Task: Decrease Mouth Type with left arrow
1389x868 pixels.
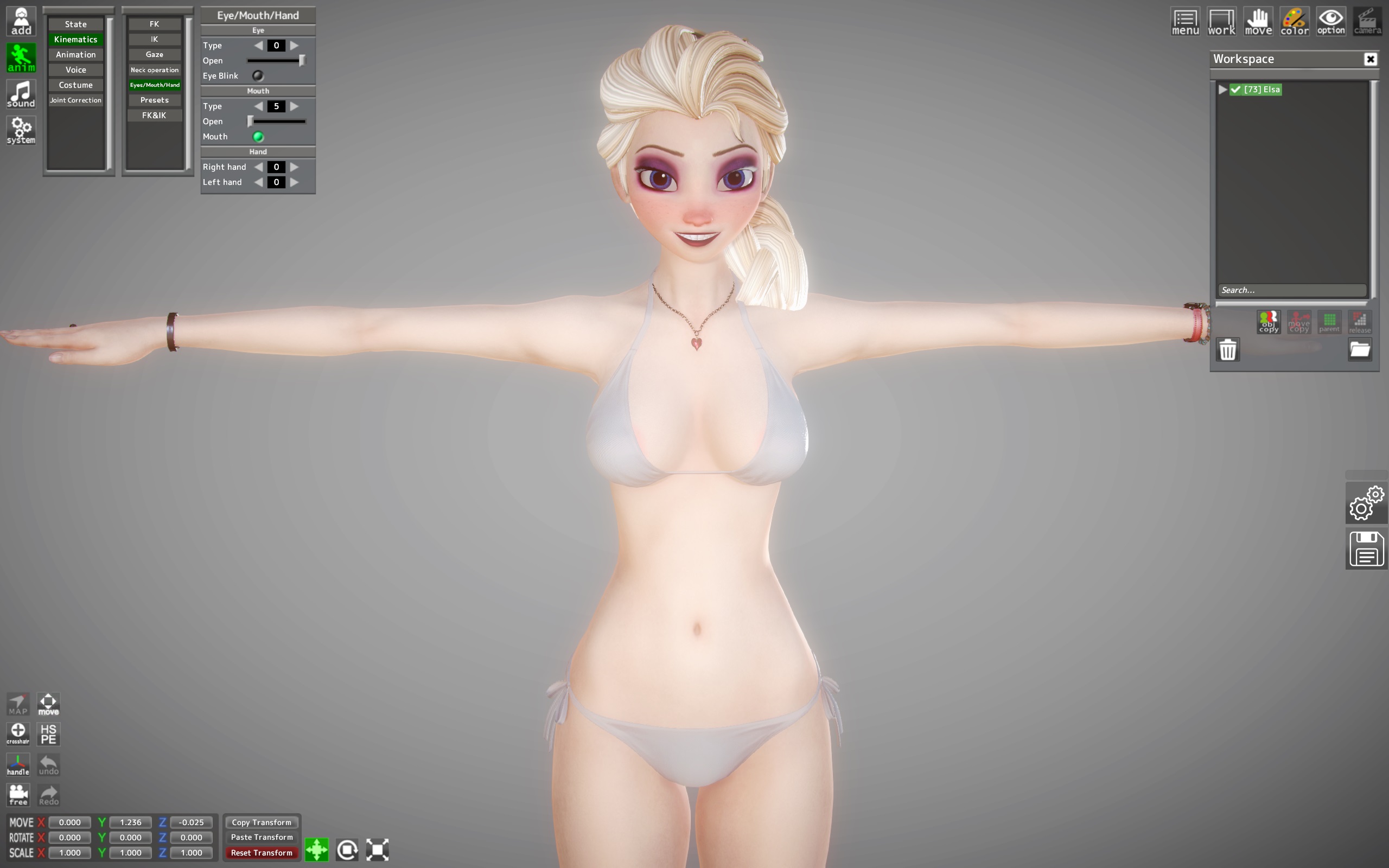Action: pyautogui.click(x=259, y=106)
